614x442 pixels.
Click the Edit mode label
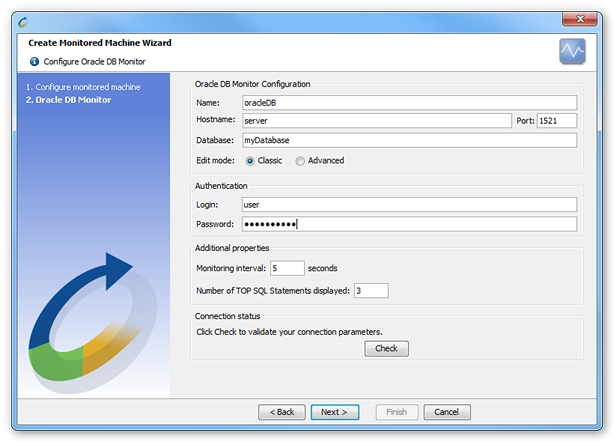(x=215, y=161)
